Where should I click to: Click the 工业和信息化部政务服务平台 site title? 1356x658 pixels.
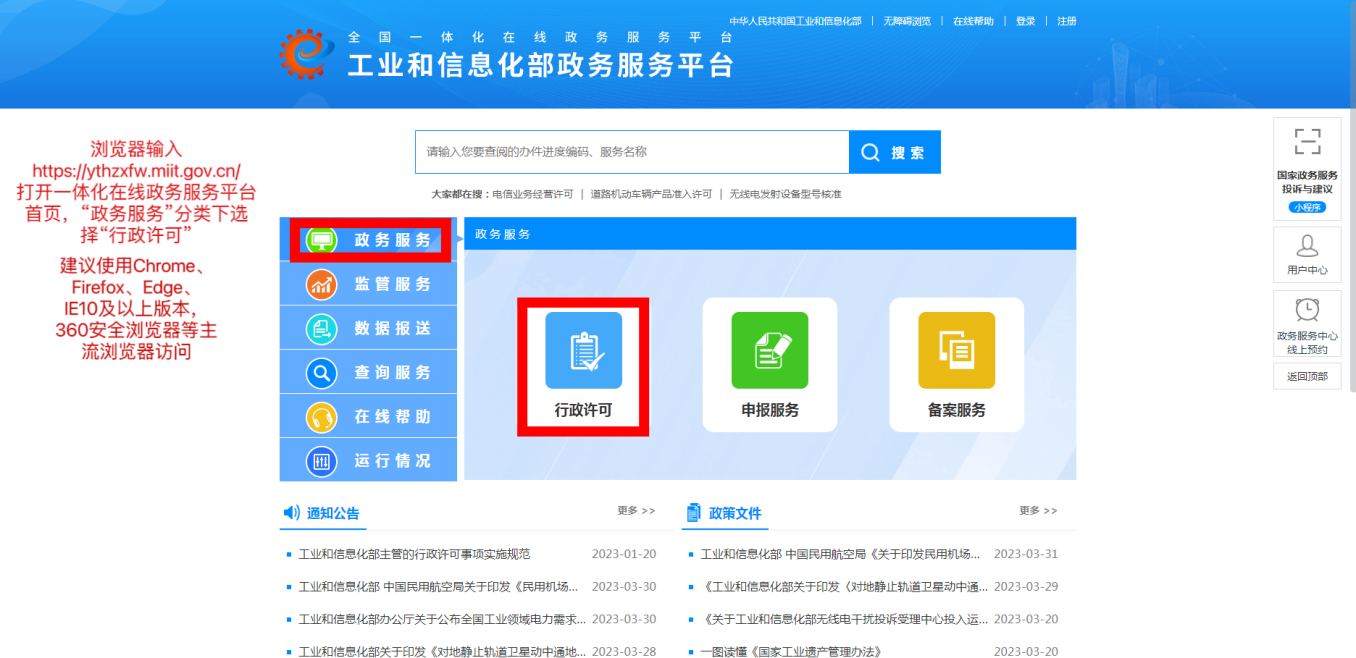pyautogui.click(x=541, y=65)
